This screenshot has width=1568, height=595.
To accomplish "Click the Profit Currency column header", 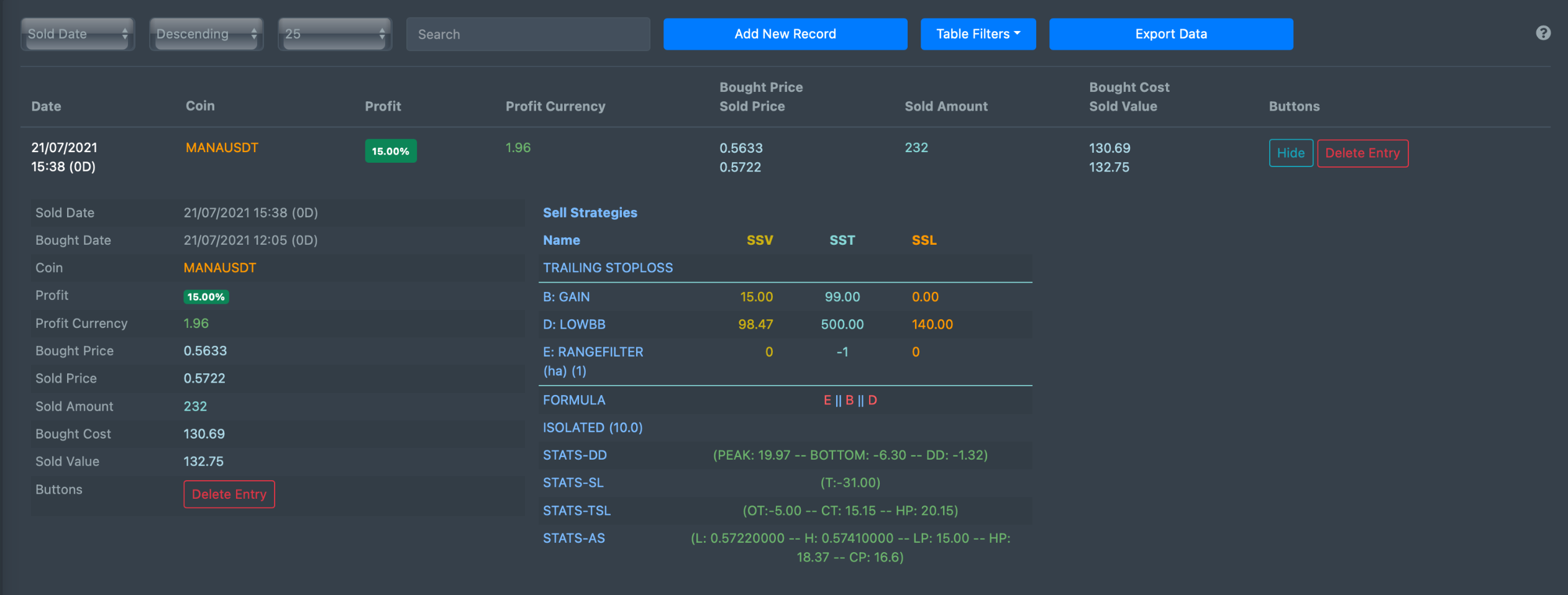I will point(555,106).
